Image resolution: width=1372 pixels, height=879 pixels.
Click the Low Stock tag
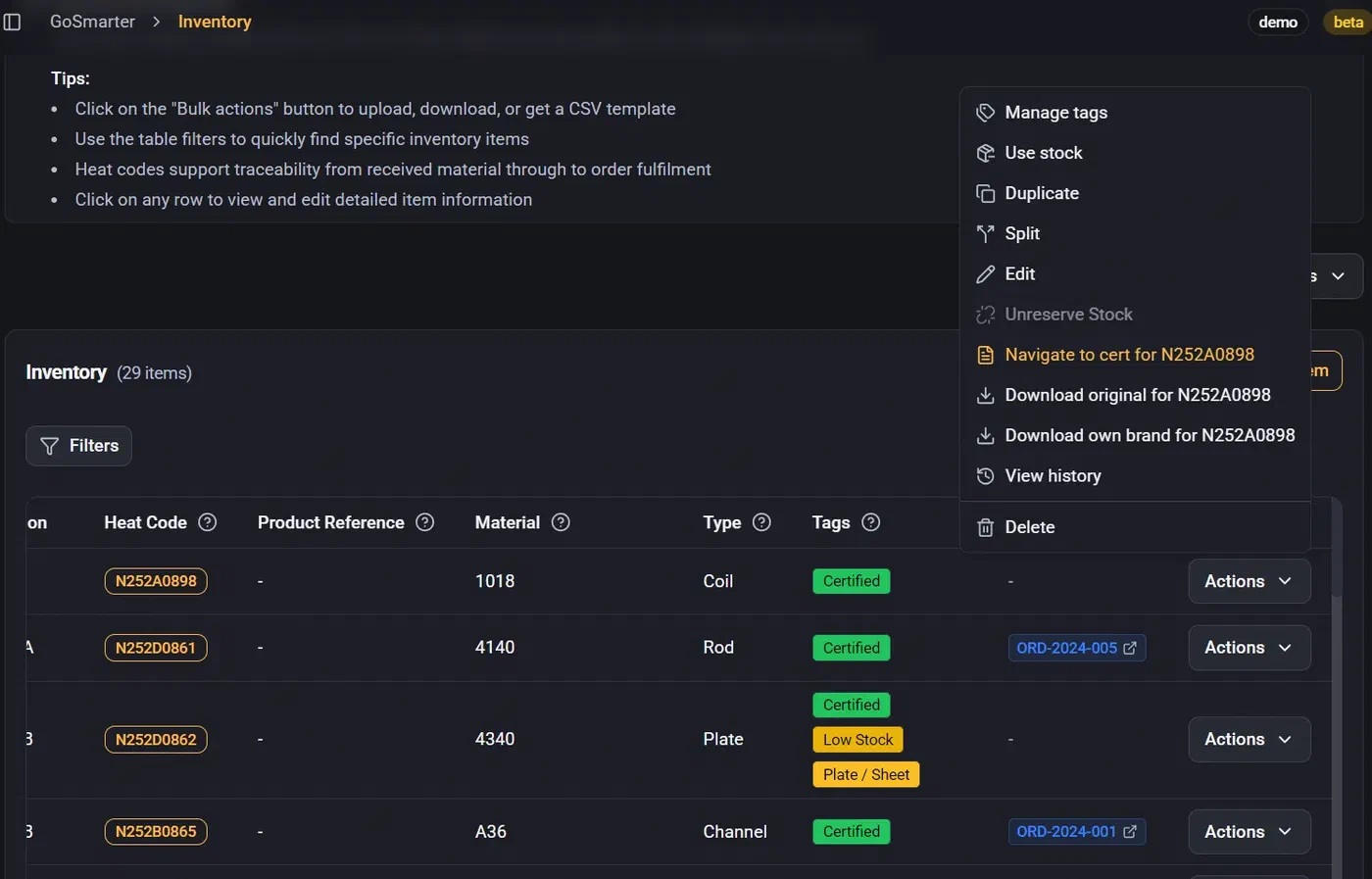[858, 740]
